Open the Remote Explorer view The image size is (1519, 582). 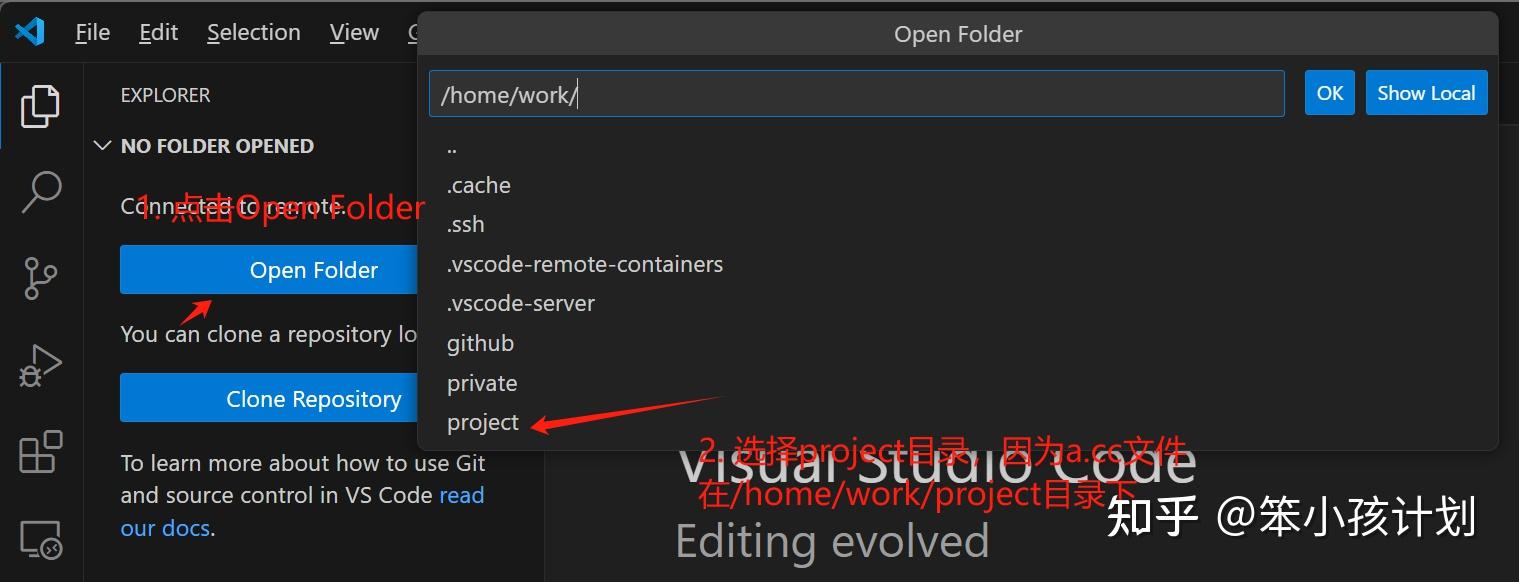[40, 538]
